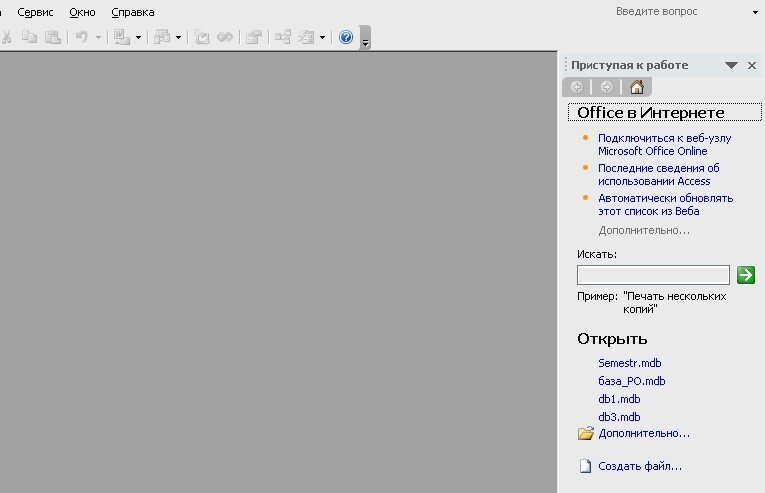Go to task pane Home icon

click(x=637, y=87)
